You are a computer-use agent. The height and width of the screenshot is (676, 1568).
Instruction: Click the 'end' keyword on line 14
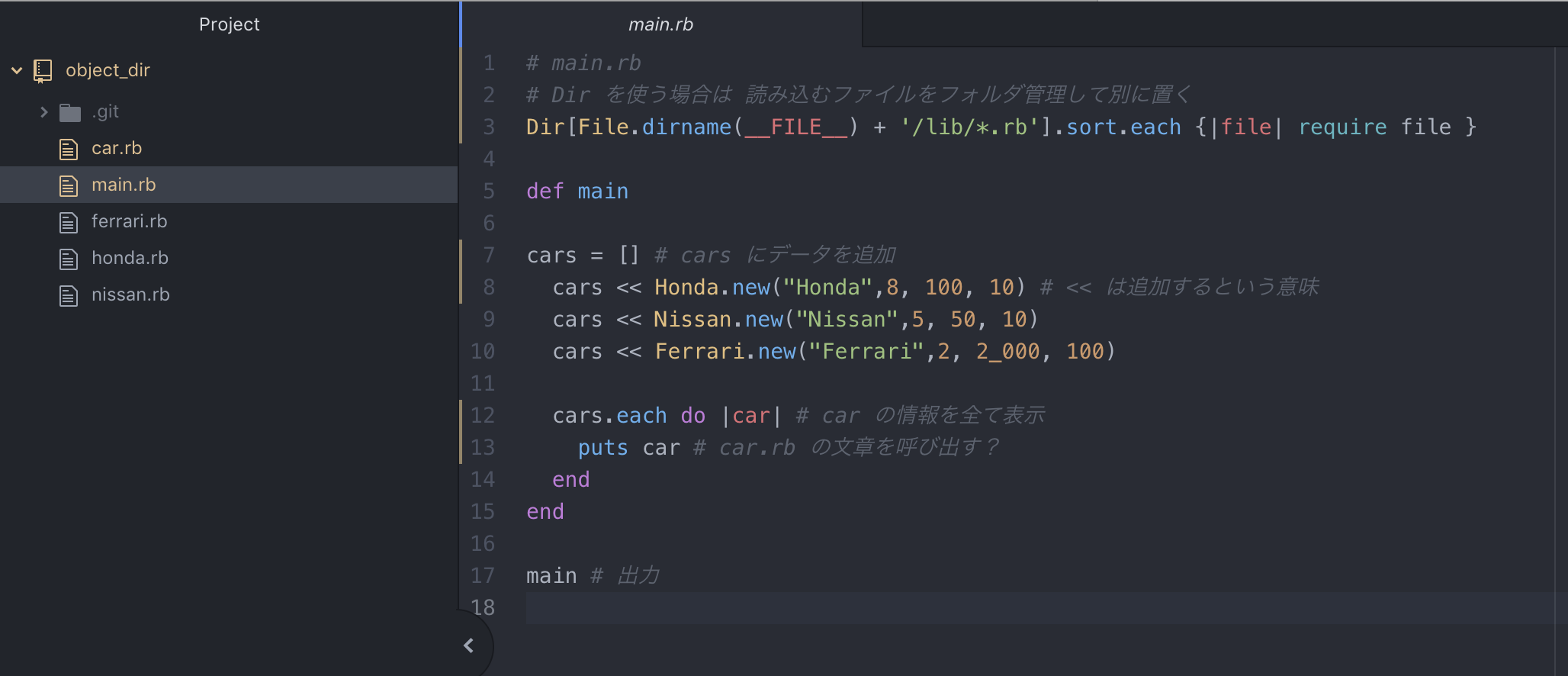click(x=571, y=479)
